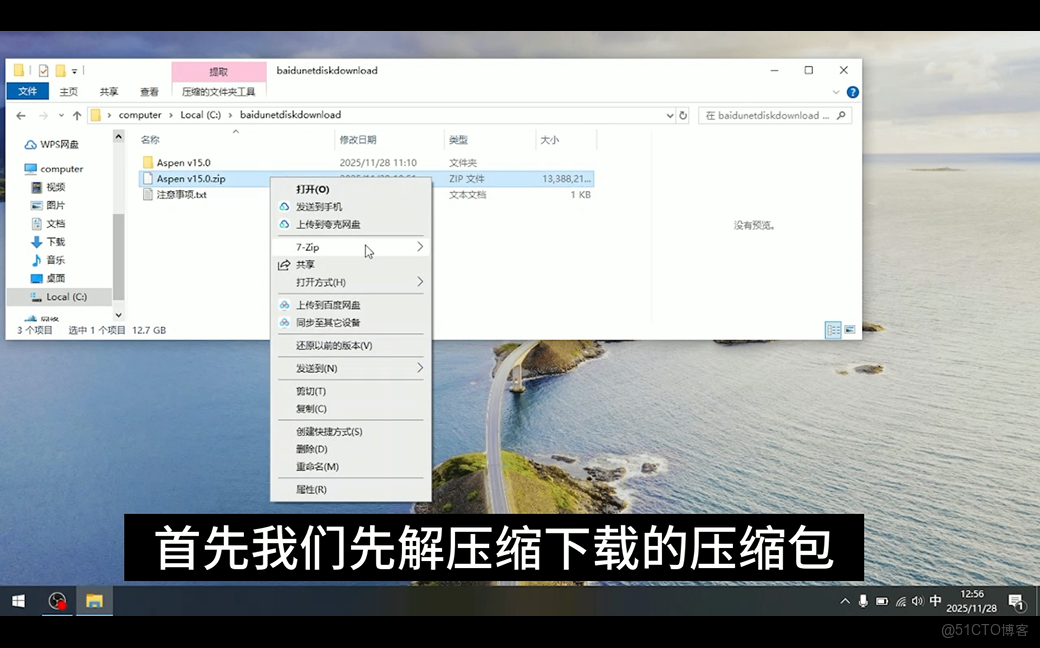Open File Explorer from the taskbar
The width and height of the screenshot is (1040, 648).
point(95,601)
